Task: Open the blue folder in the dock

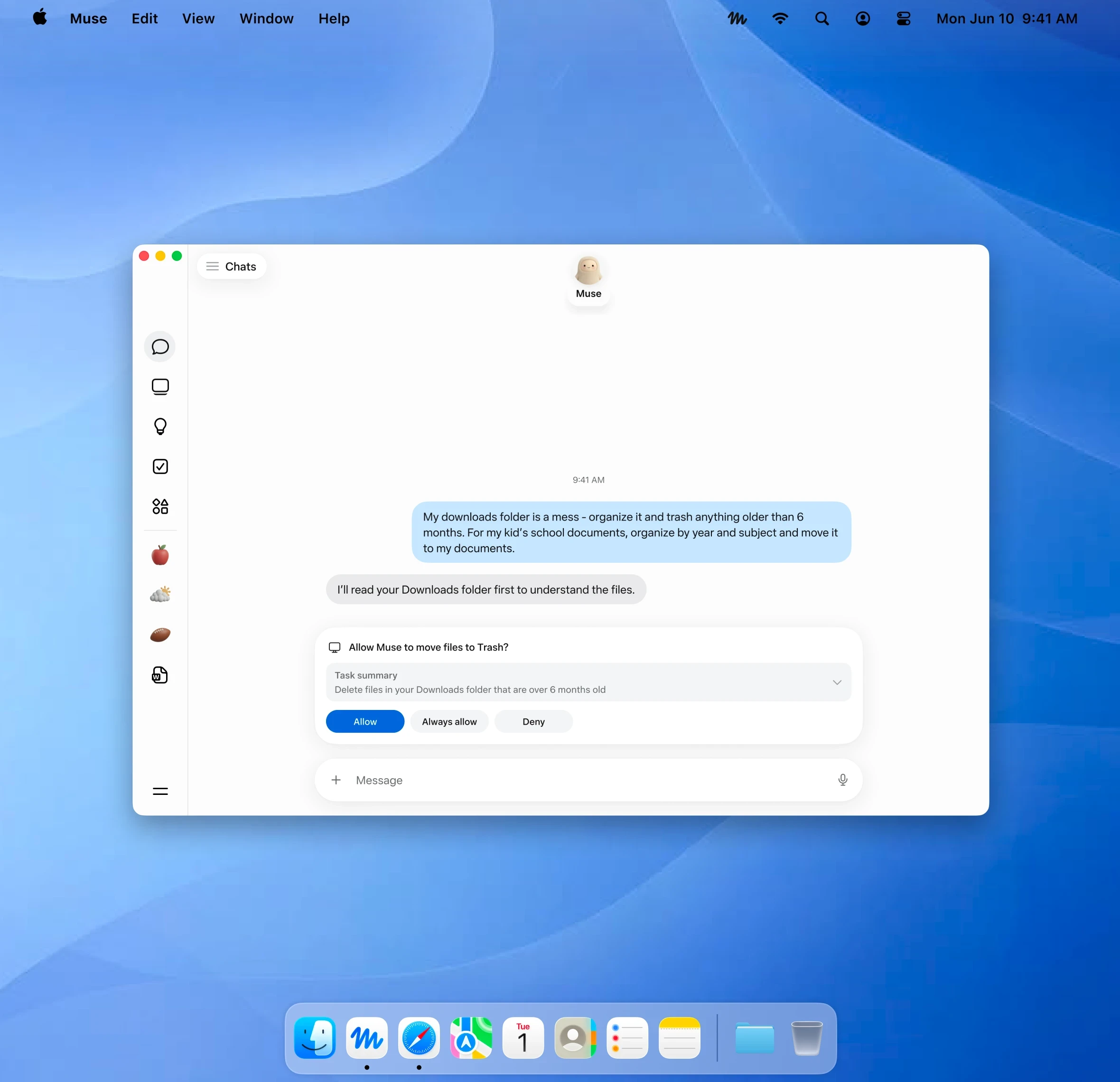Action: coord(754,1037)
